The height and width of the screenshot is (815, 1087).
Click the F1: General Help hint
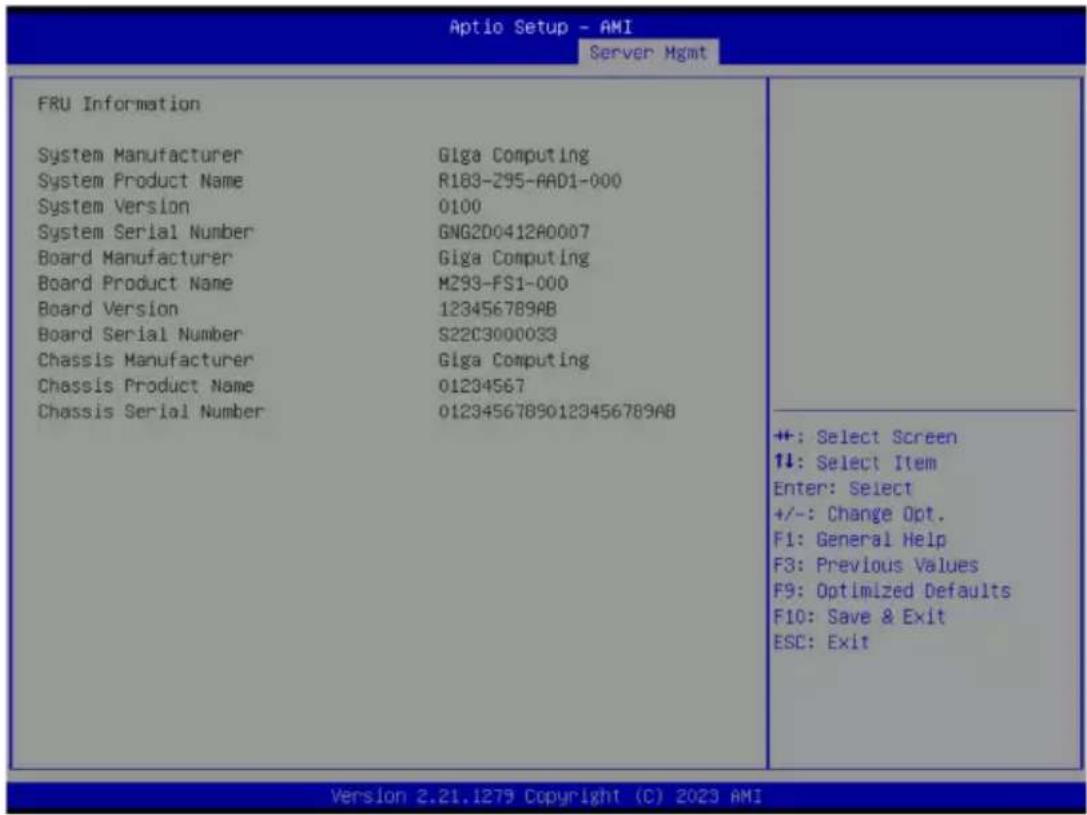(860, 540)
